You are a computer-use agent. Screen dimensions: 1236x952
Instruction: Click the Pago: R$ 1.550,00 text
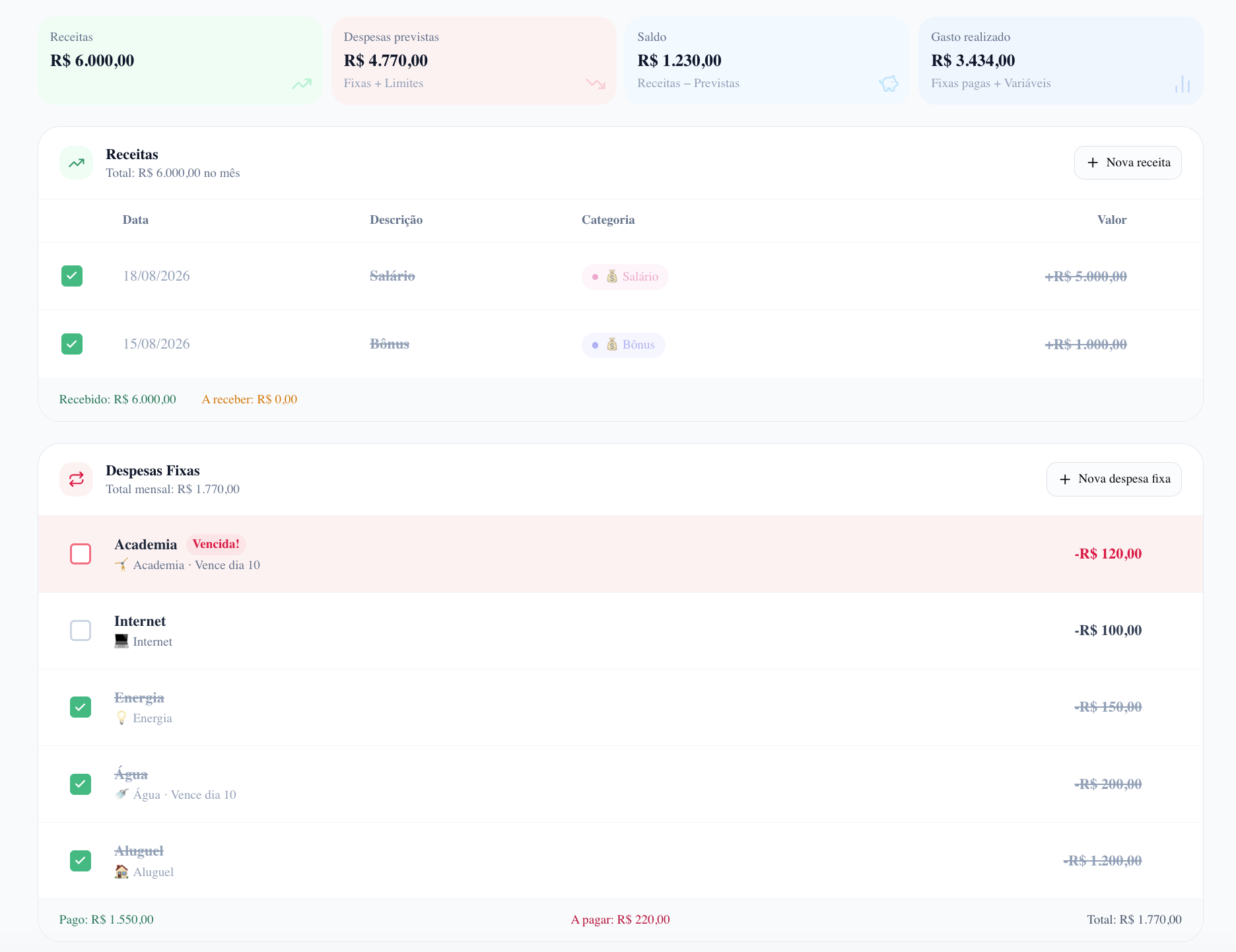[106, 920]
